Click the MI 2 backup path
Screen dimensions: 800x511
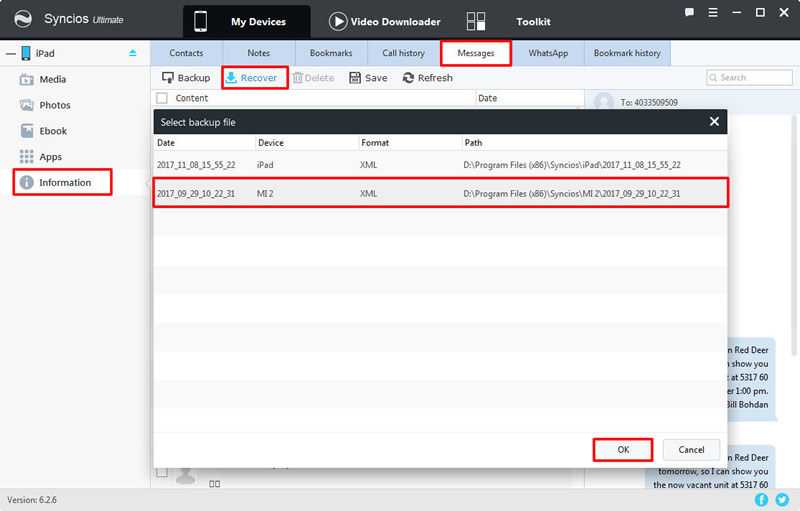point(571,193)
